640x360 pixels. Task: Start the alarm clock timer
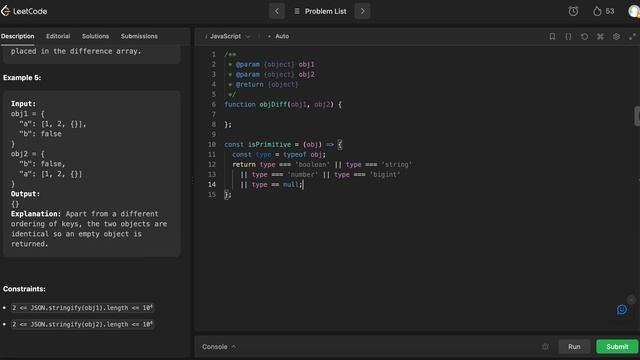pos(573,11)
